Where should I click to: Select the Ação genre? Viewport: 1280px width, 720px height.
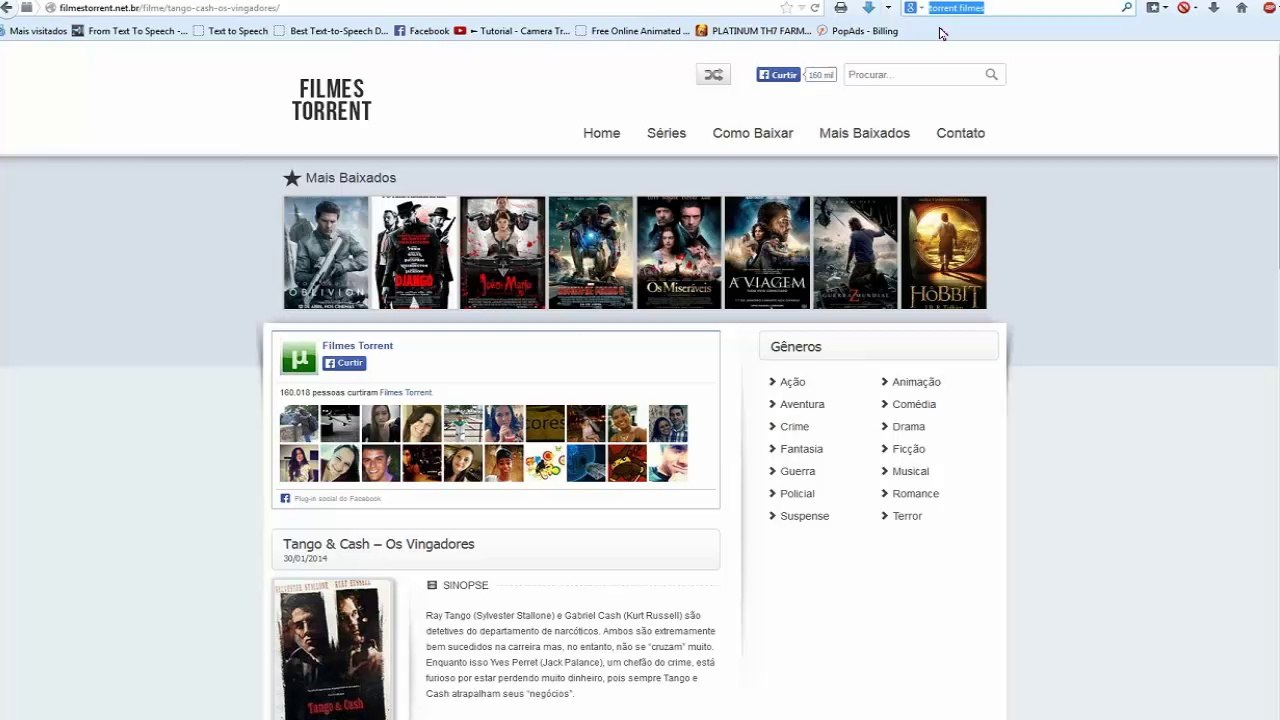792,382
